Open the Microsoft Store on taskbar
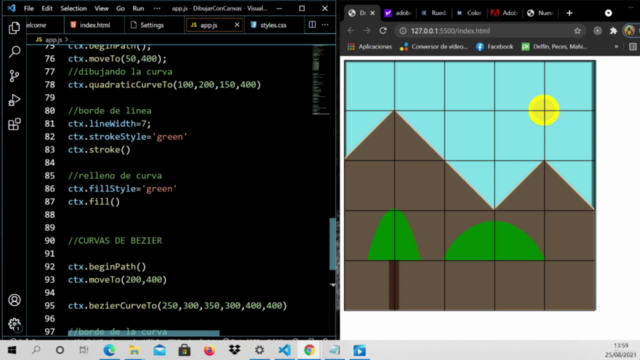 [x=184, y=350]
